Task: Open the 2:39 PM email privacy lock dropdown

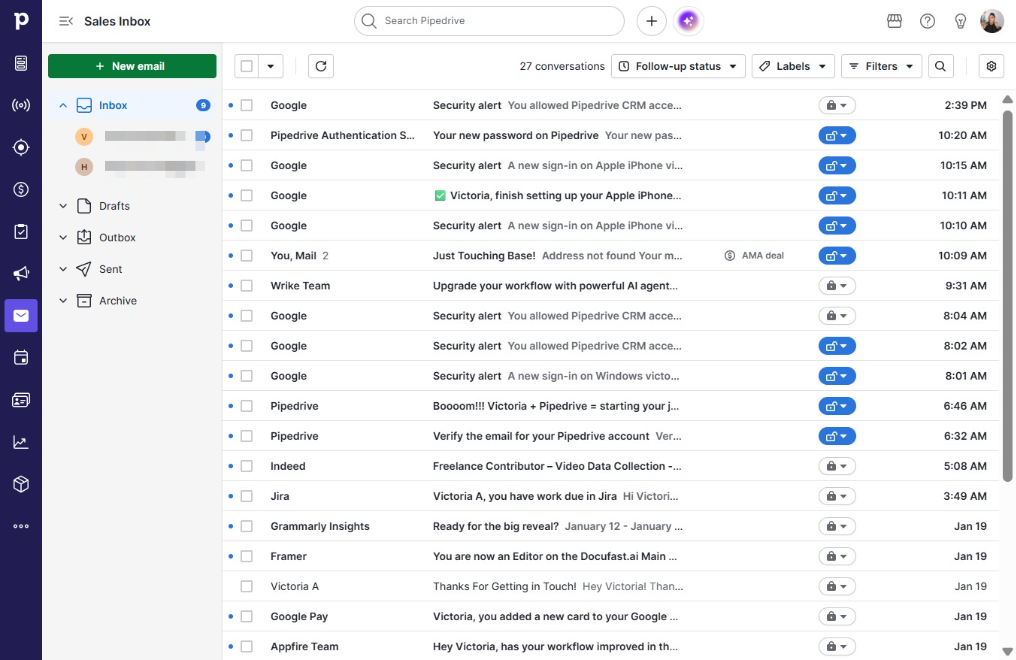Action: (x=837, y=105)
